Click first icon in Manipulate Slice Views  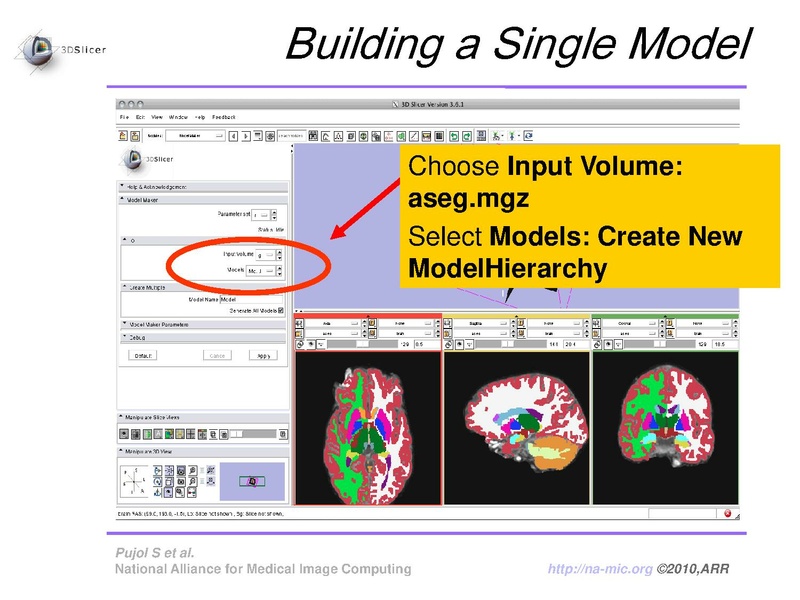pos(124,434)
